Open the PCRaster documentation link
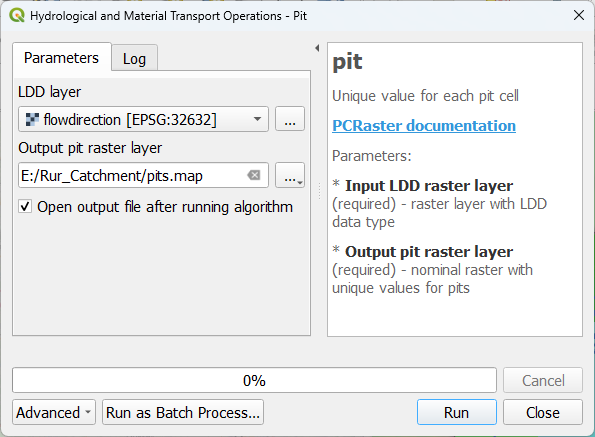 tap(424, 126)
